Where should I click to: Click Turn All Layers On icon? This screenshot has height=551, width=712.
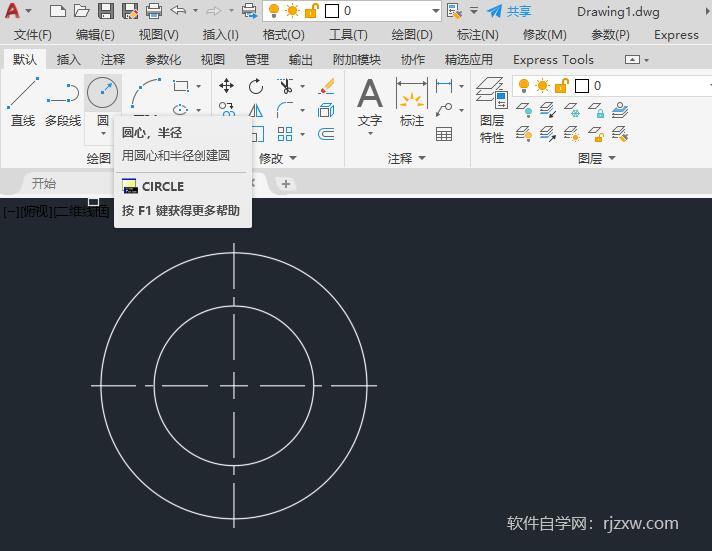[524, 134]
